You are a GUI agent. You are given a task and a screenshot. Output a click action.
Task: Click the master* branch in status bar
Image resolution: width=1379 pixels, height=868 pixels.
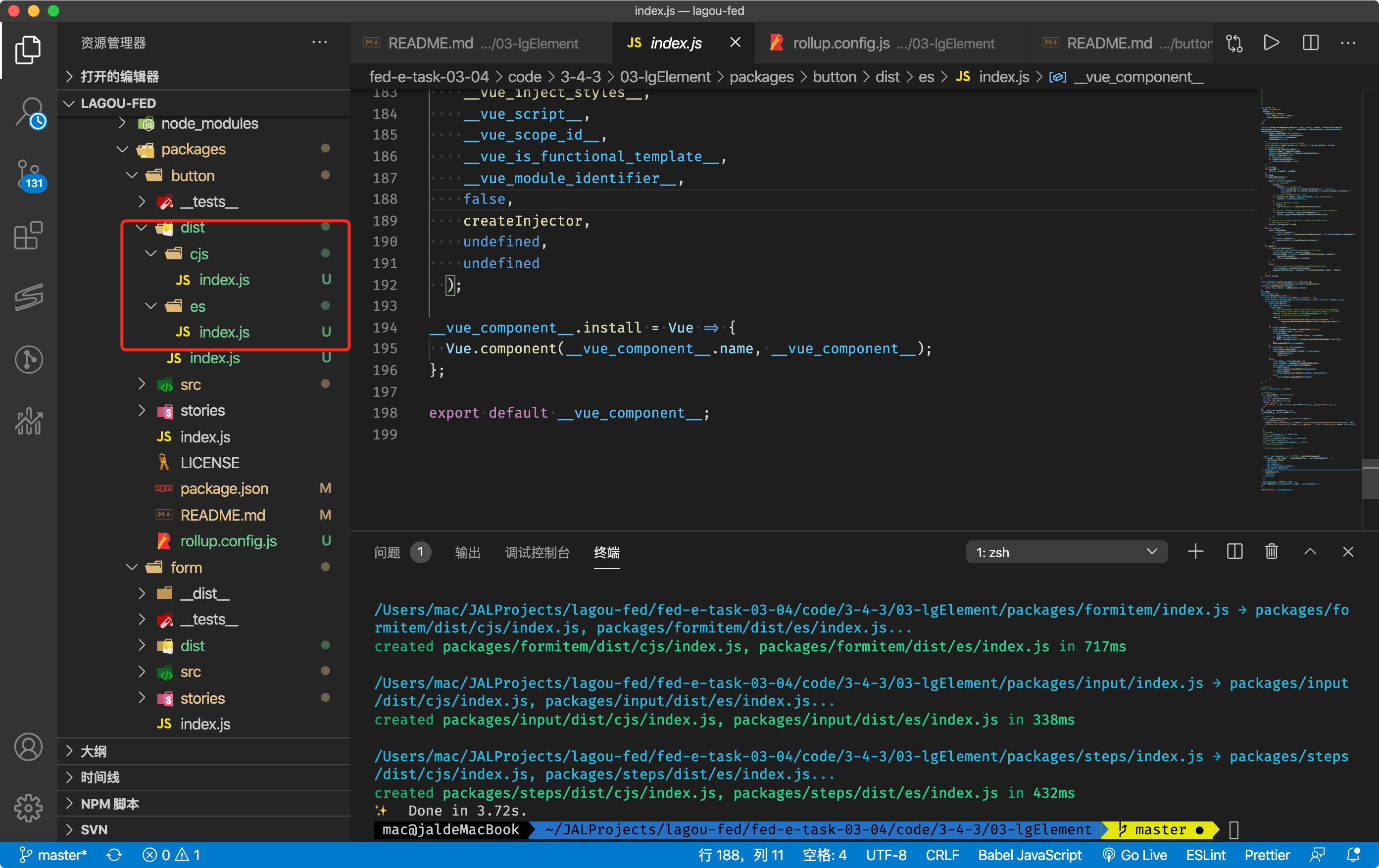tap(53, 855)
